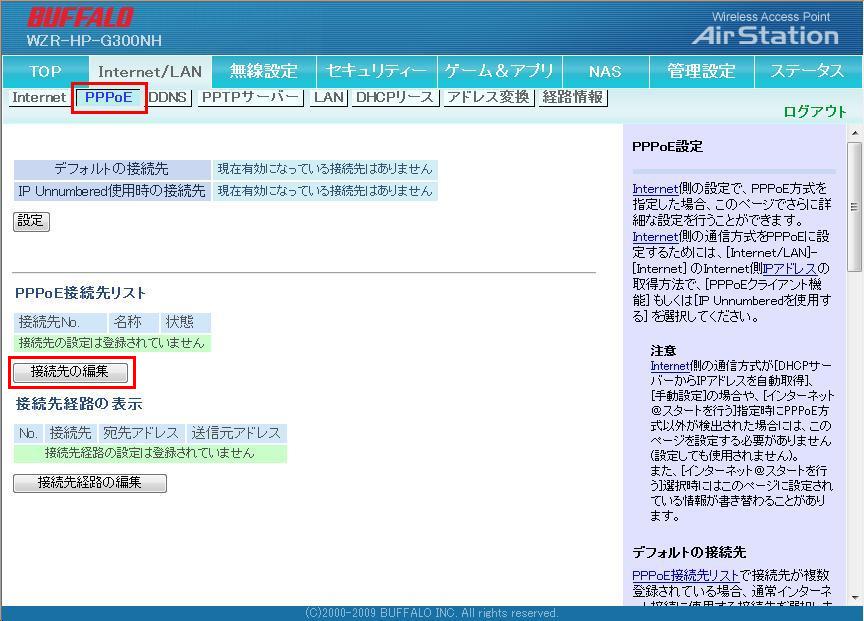Open the ステータス tab

(x=807, y=71)
